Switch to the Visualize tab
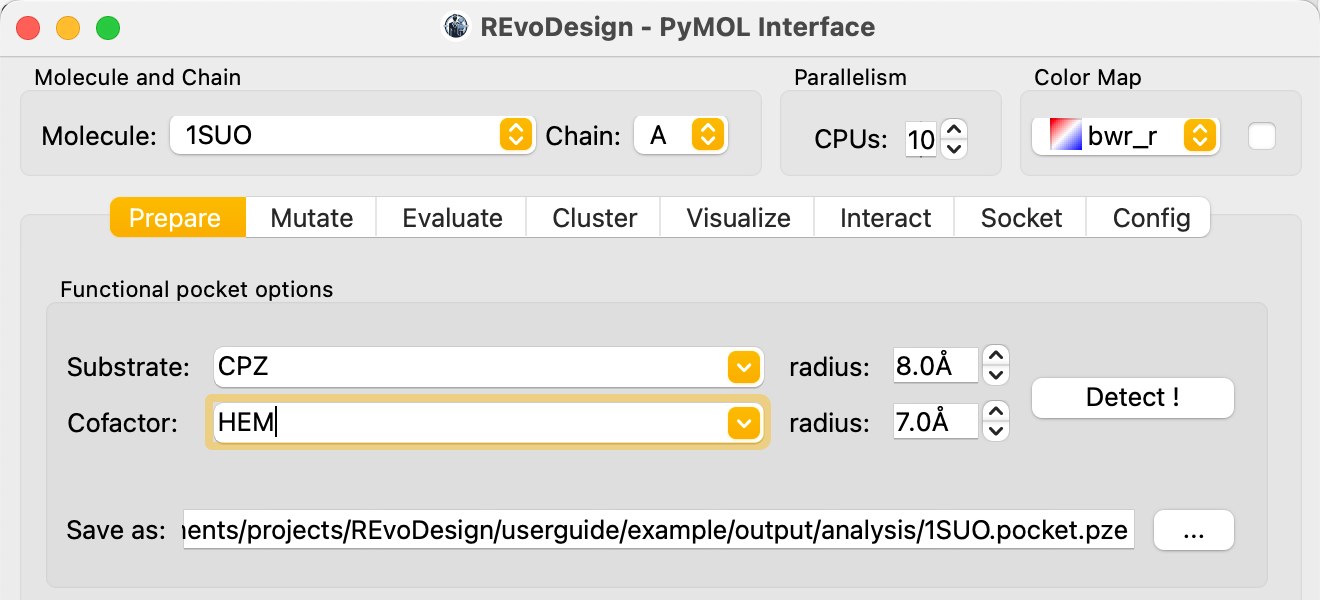This screenshot has width=1320, height=600. (x=738, y=218)
